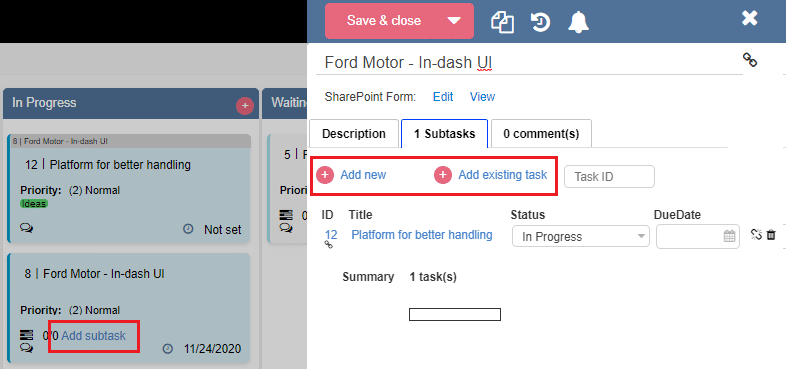The height and width of the screenshot is (369, 786).
Task: Open card 8 Ford Motor - In-dash UI
Action: (x=129, y=308)
